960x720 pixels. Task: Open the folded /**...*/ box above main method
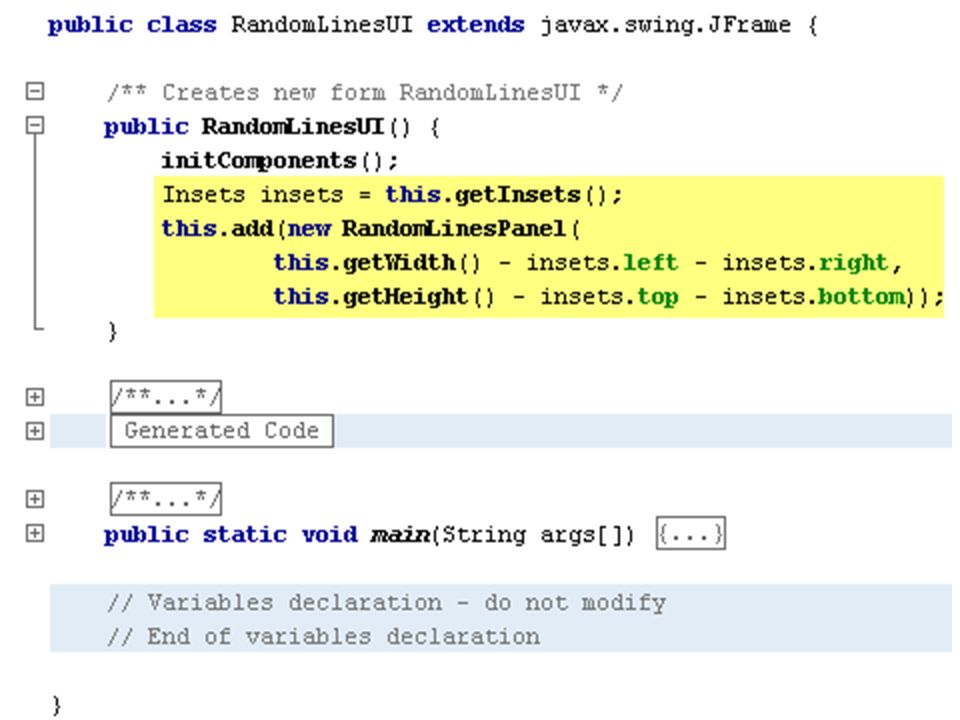[166, 499]
